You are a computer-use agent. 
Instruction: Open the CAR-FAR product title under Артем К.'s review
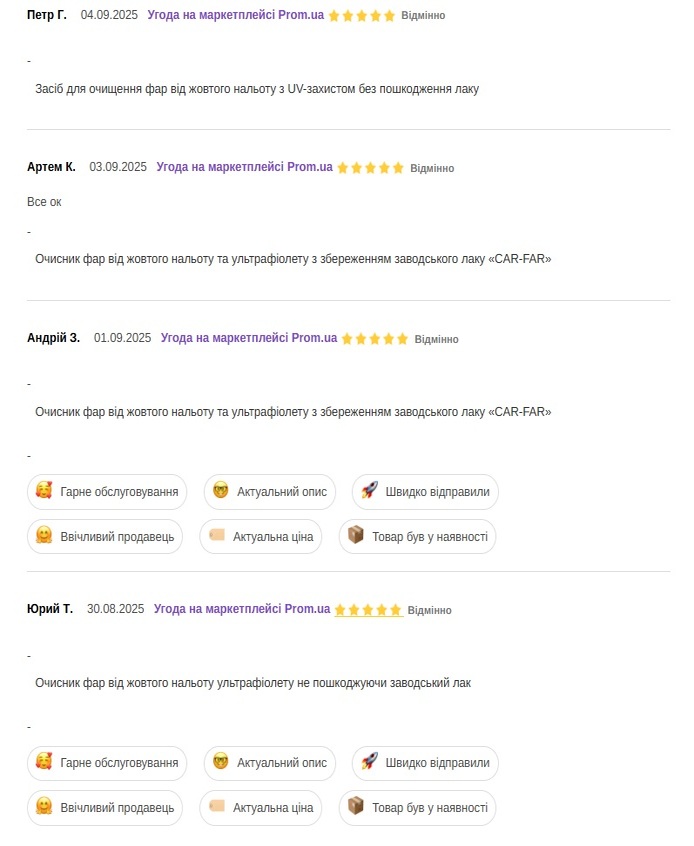point(293,259)
